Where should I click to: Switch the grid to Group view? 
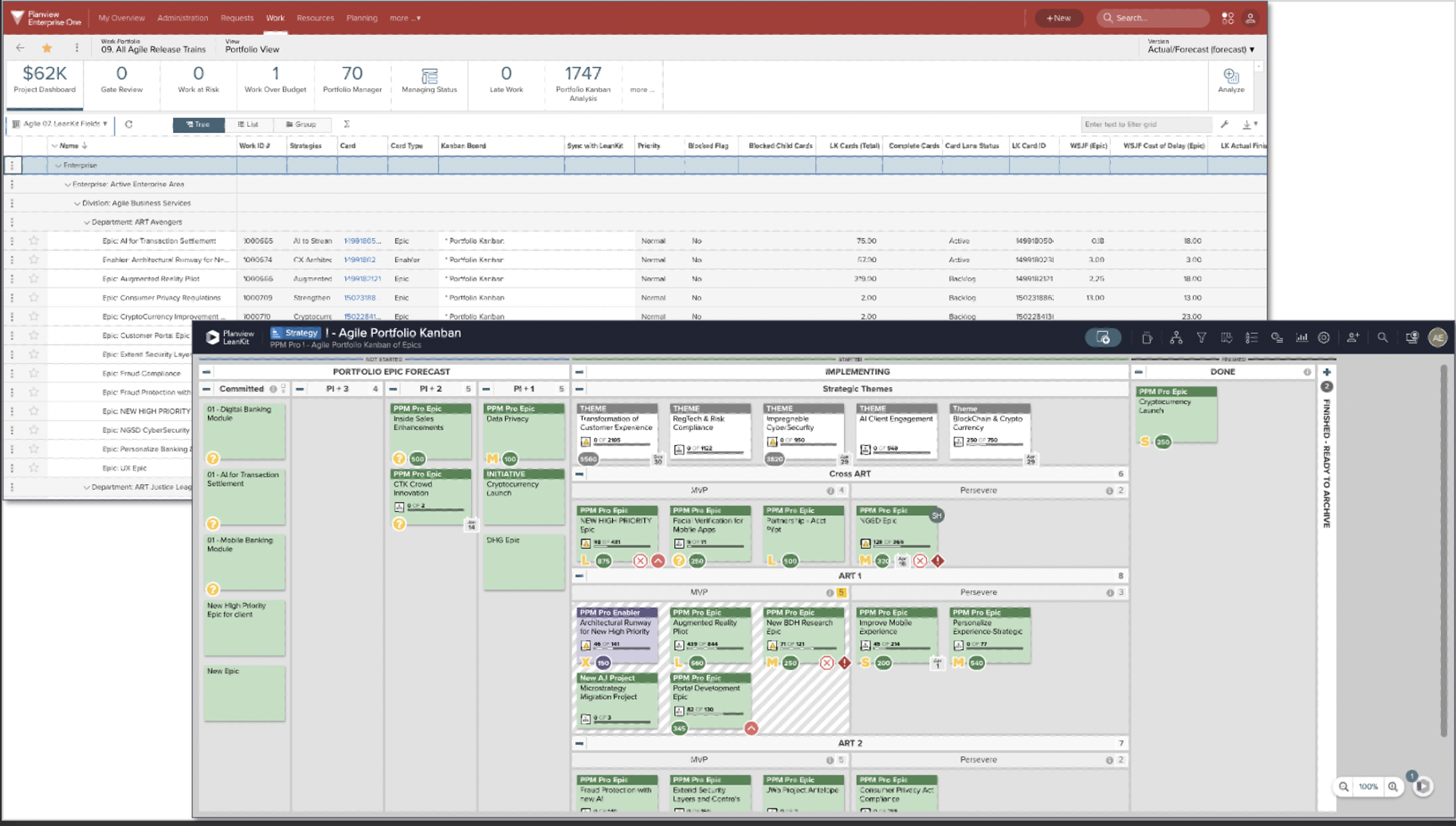[x=303, y=124]
